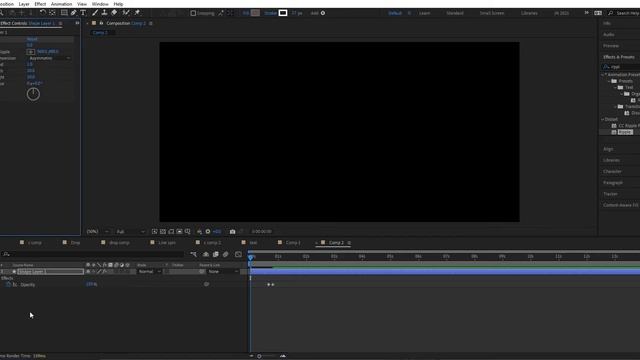Screen dimensions: 640x360
Task: Switch to the Learn workspace
Action: point(424,13)
